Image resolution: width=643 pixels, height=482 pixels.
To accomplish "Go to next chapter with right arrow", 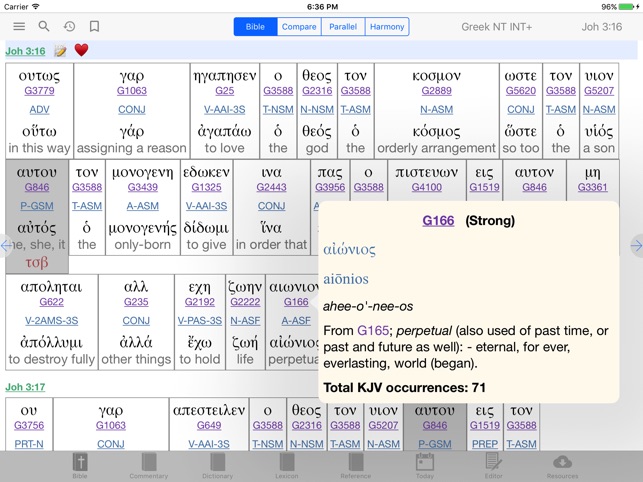I will pyautogui.click(x=636, y=245).
